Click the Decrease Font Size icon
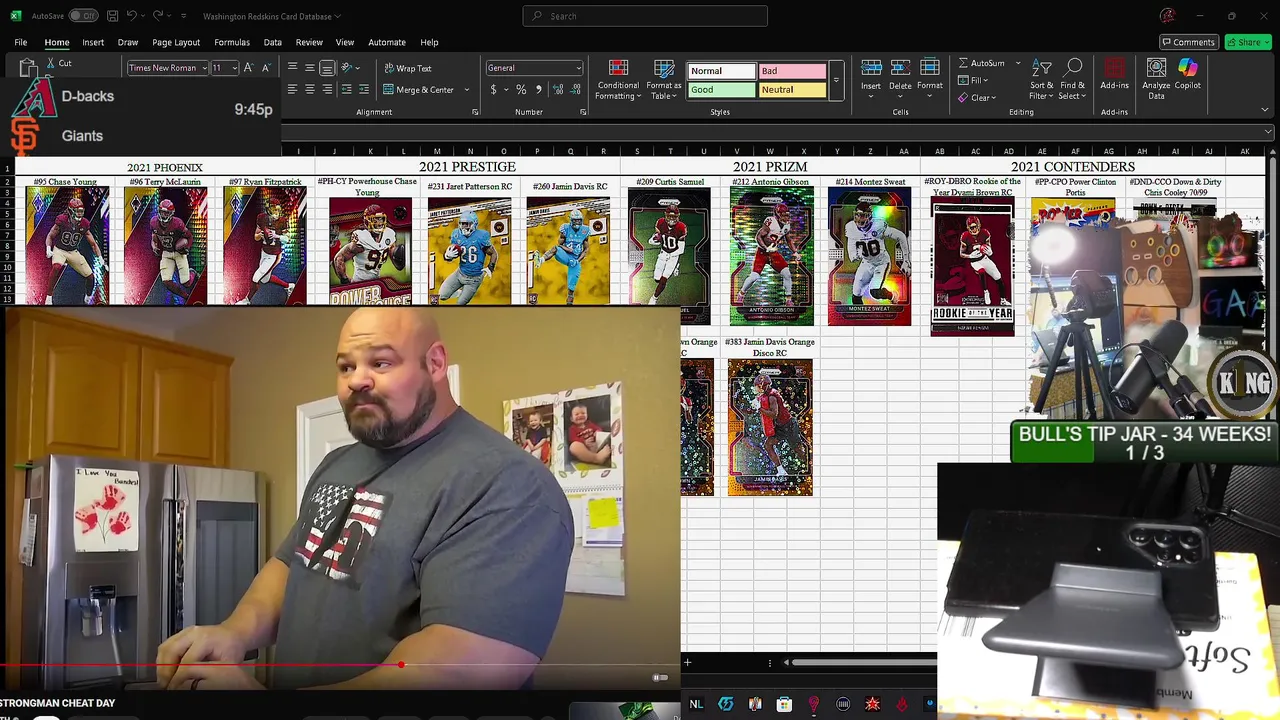Screen dimensions: 1280x720 (x=267, y=68)
